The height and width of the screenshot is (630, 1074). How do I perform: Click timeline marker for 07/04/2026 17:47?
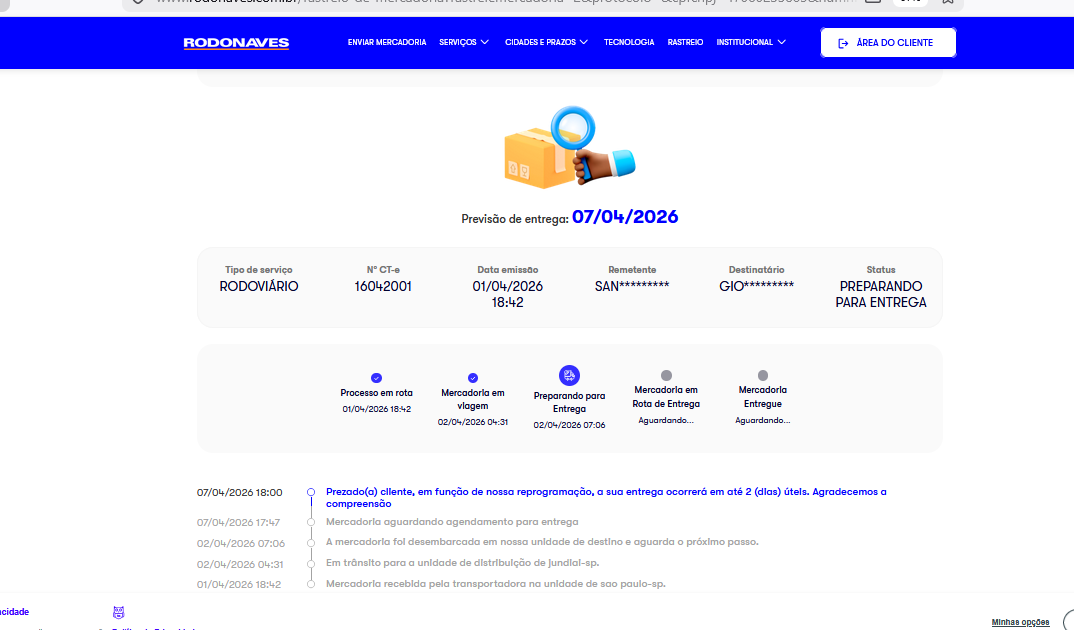[x=311, y=522]
